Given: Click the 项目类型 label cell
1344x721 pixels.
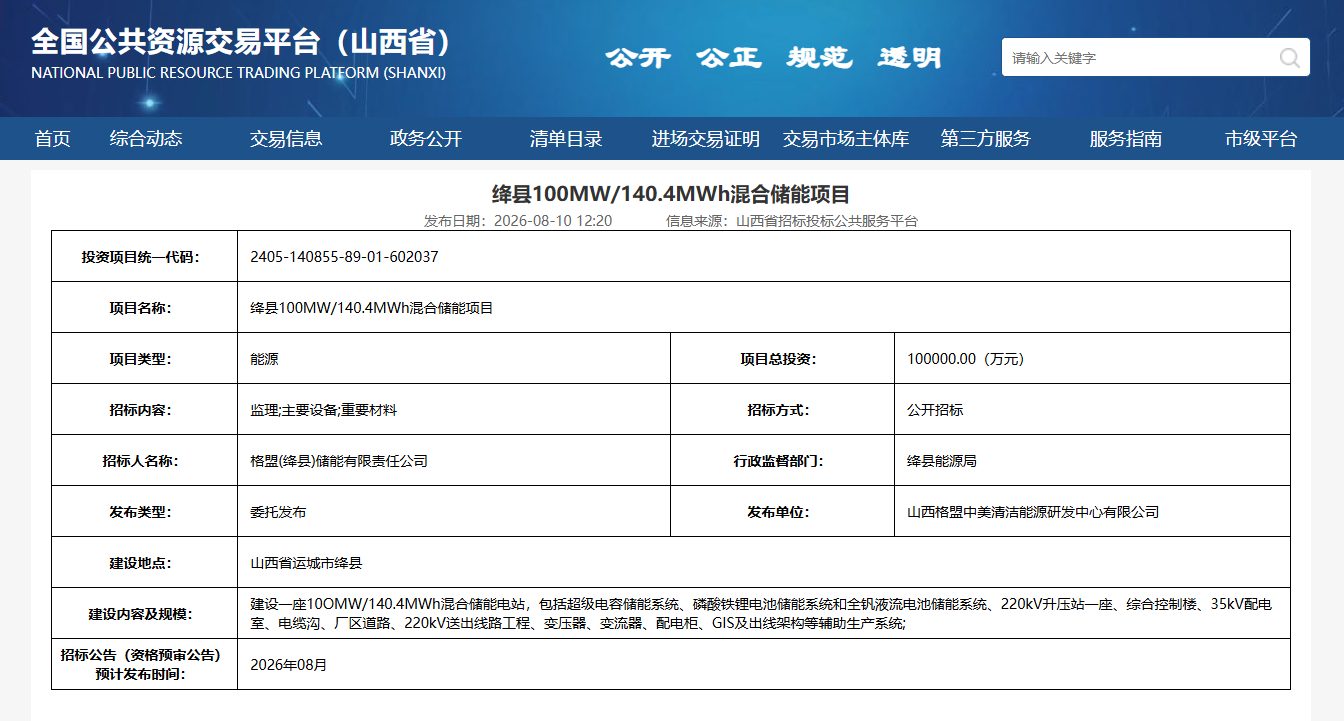Looking at the screenshot, I should click(144, 359).
